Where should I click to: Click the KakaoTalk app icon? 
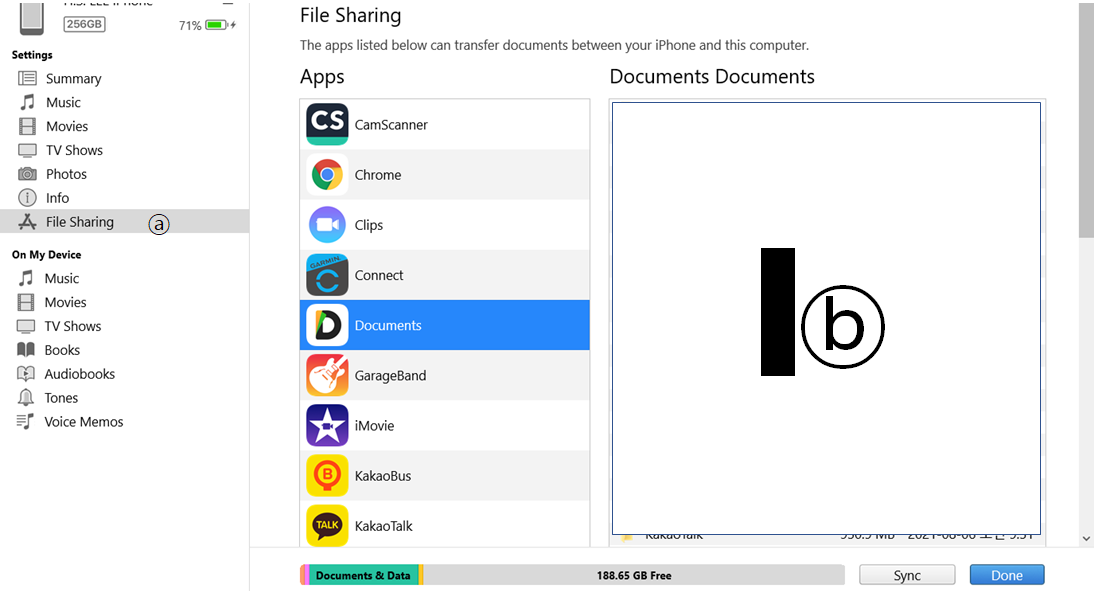(x=327, y=525)
